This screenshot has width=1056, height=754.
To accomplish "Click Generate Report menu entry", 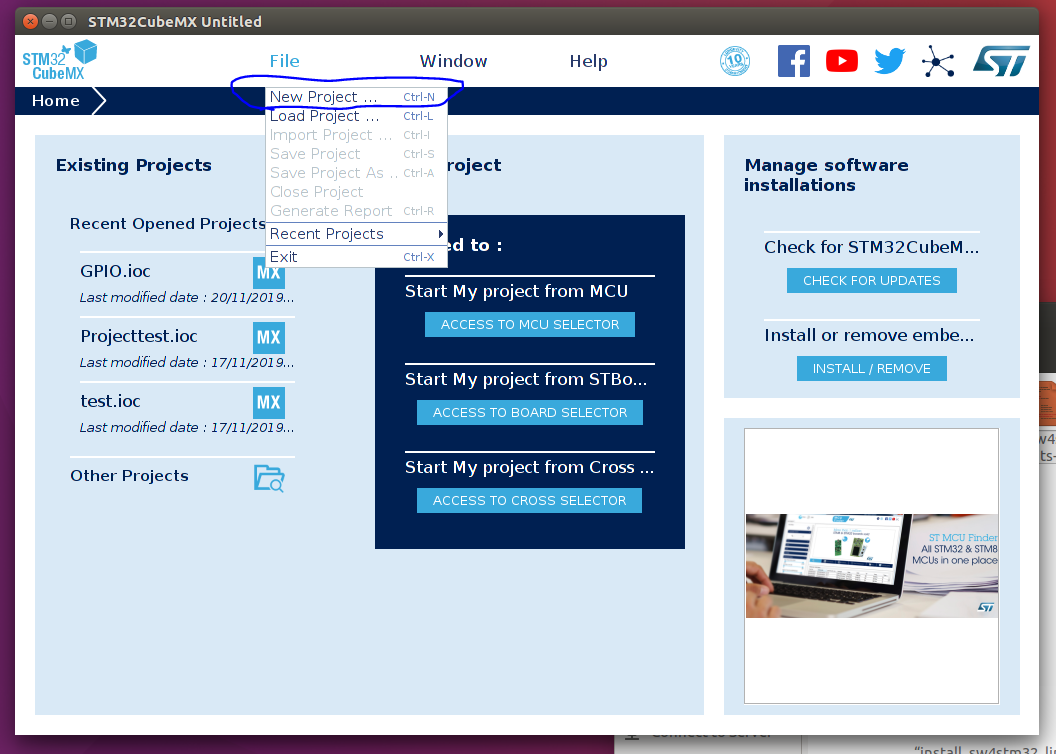I will (x=356, y=211).
